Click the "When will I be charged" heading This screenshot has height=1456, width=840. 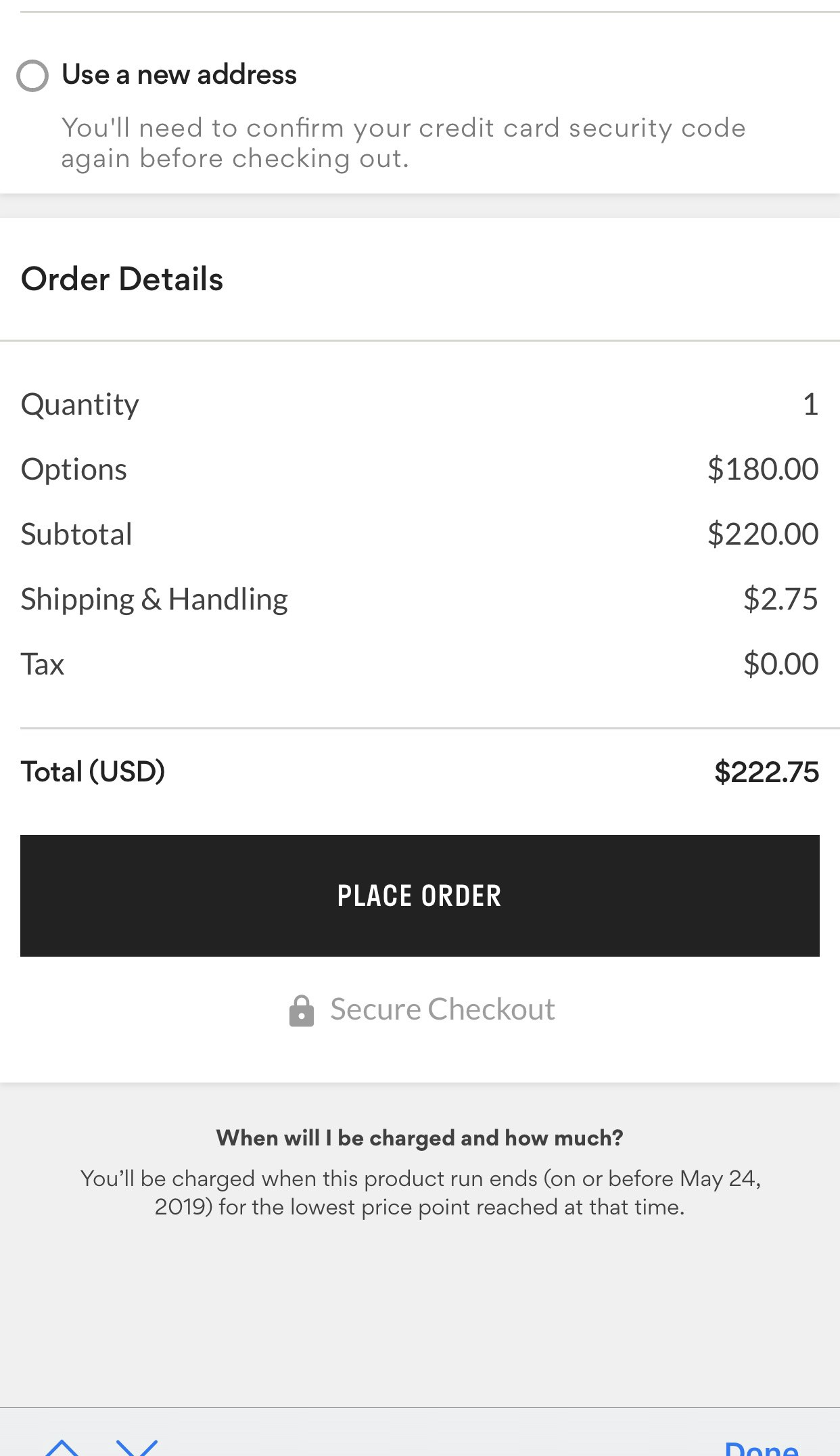click(419, 1138)
